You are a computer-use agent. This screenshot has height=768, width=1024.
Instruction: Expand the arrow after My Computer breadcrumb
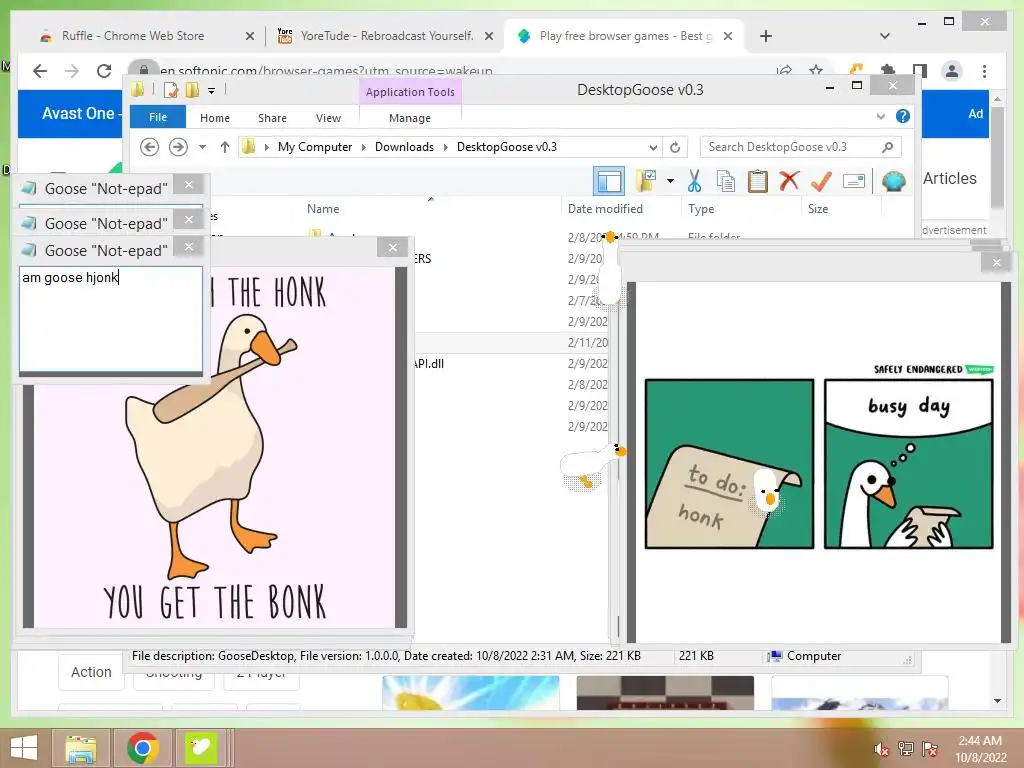[364, 148]
